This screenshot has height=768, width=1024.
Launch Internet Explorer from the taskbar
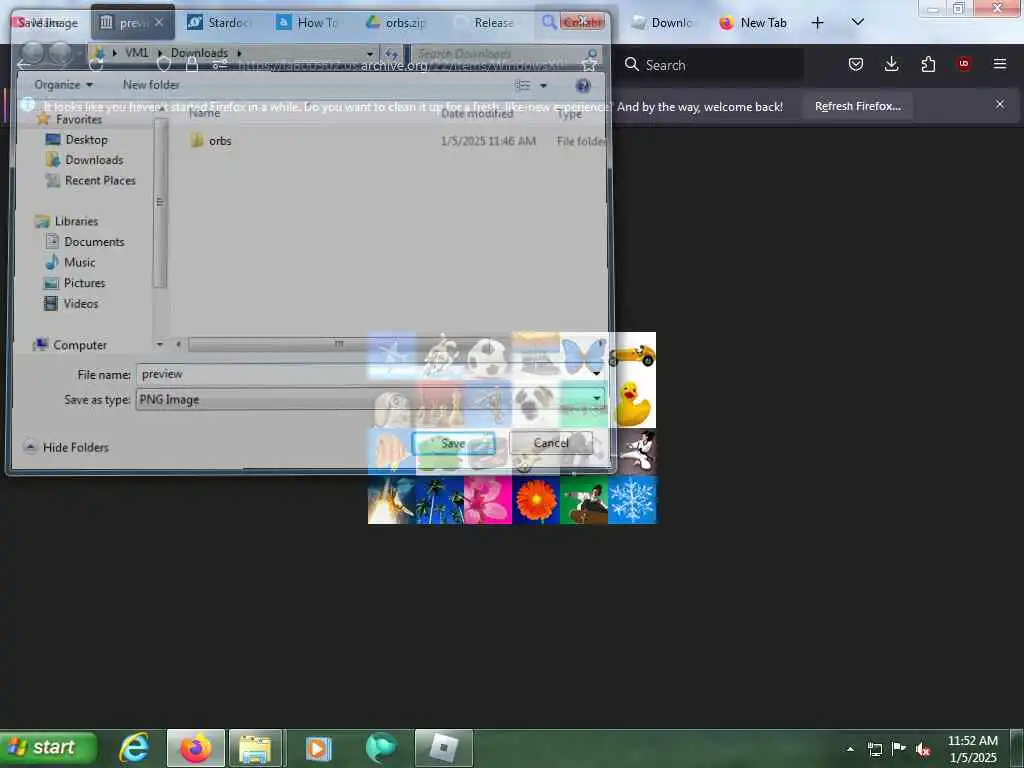click(x=135, y=747)
